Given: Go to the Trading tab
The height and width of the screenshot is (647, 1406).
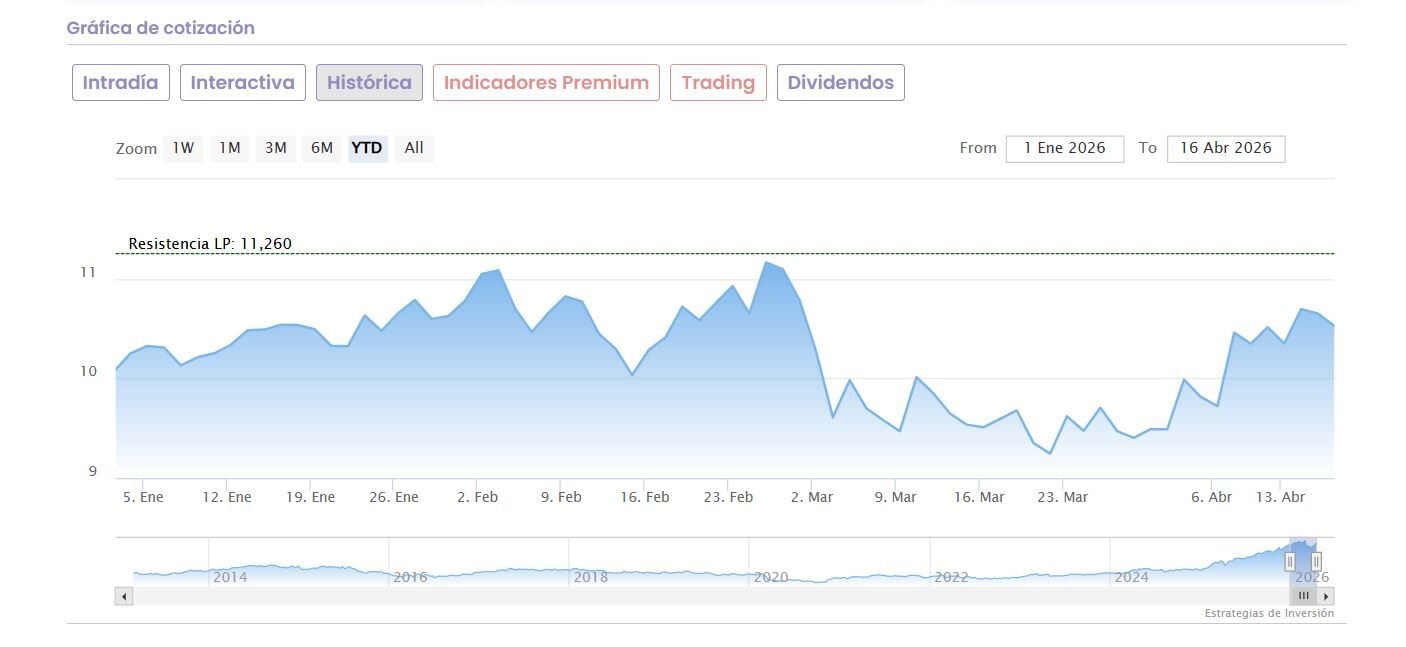Looking at the screenshot, I should coord(718,83).
